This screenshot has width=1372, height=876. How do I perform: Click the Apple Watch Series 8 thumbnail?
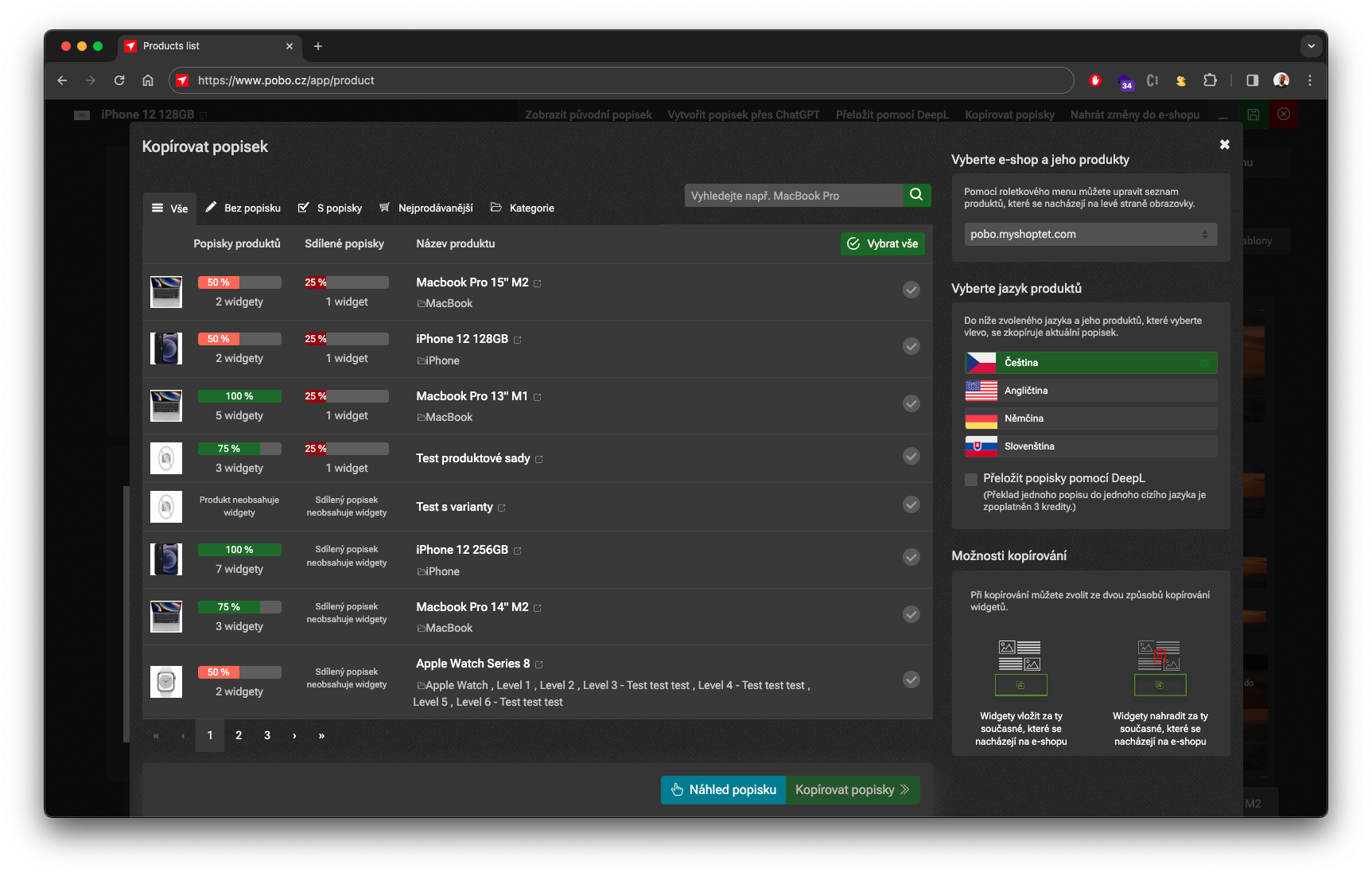(166, 682)
